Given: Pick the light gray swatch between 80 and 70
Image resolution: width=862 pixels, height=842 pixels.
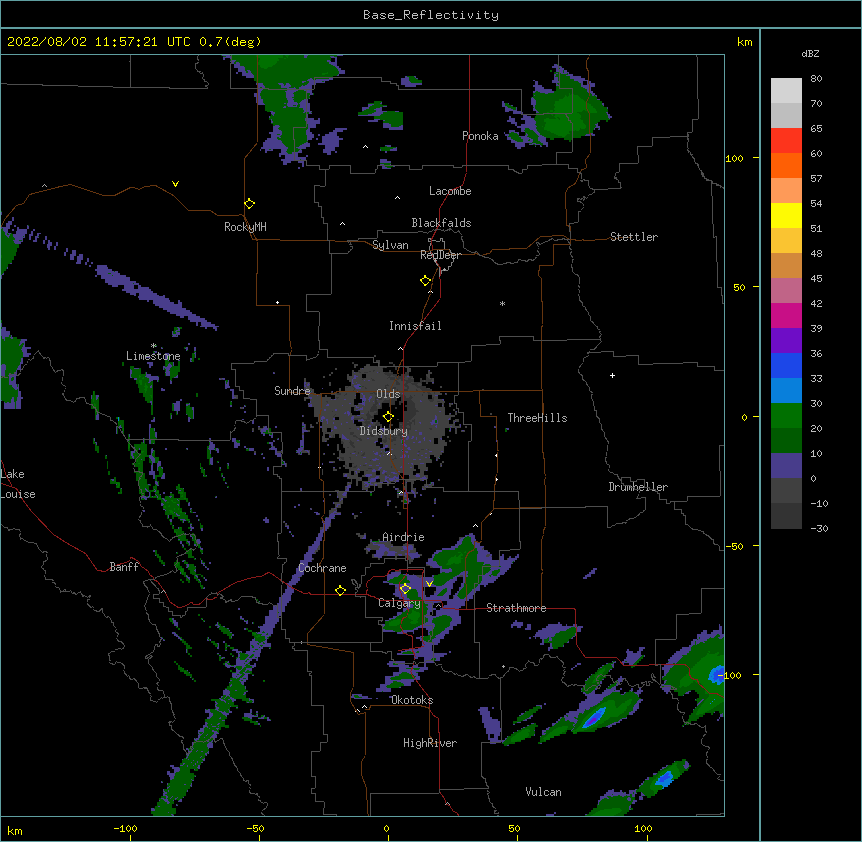Looking at the screenshot, I should pyautogui.click(x=786, y=90).
